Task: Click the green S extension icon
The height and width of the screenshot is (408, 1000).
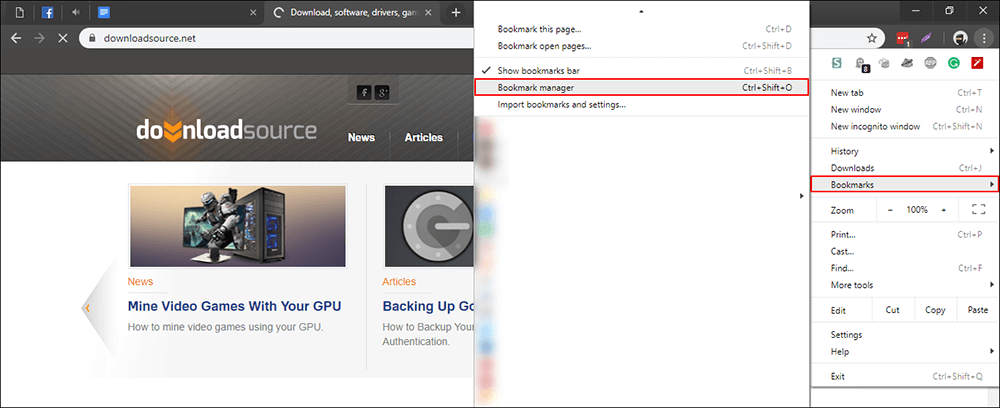Action: click(x=837, y=63)
